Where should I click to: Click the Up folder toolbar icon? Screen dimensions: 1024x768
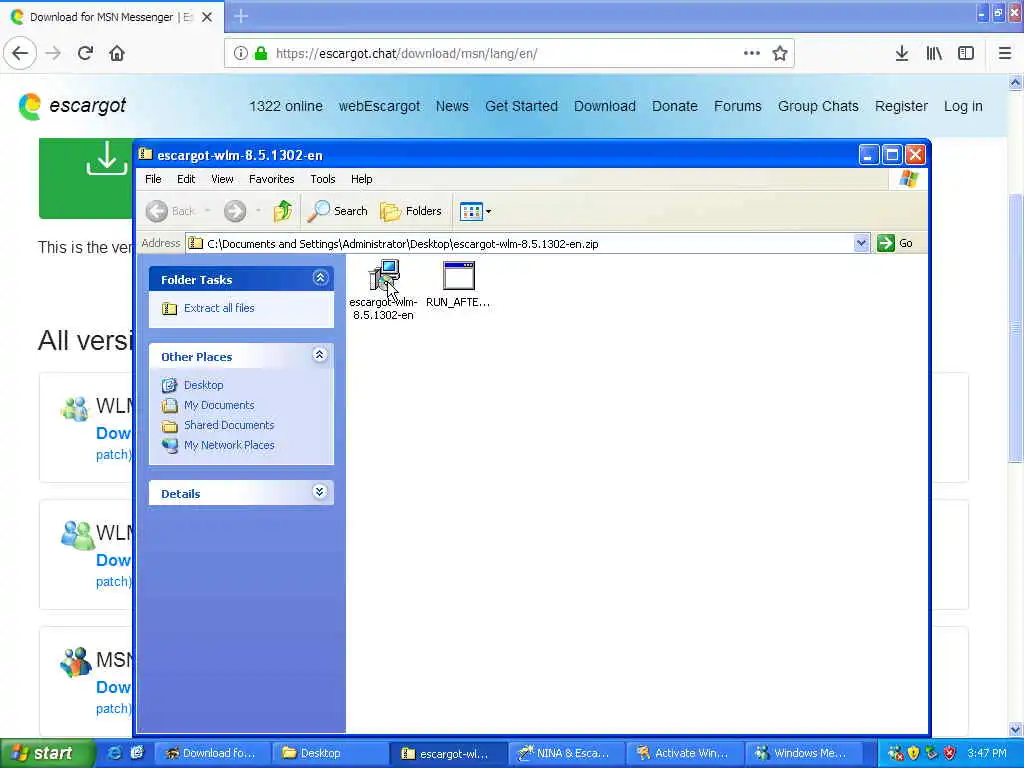click(283, 211)
